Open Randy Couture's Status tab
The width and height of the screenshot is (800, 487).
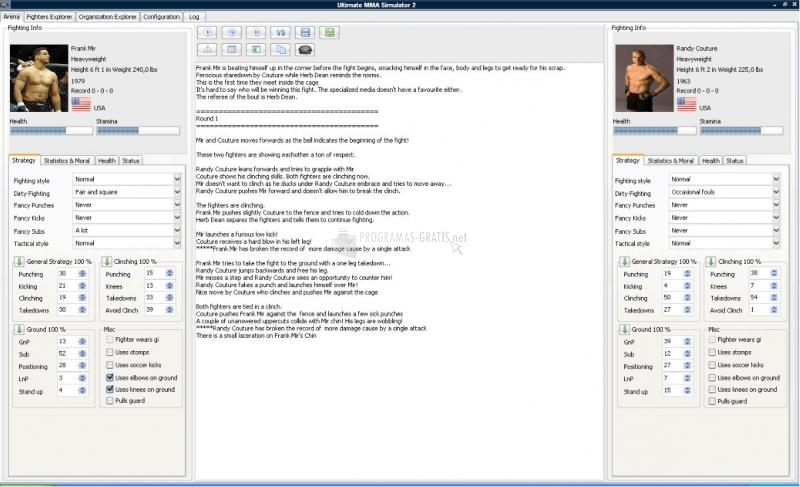(735, 161)
